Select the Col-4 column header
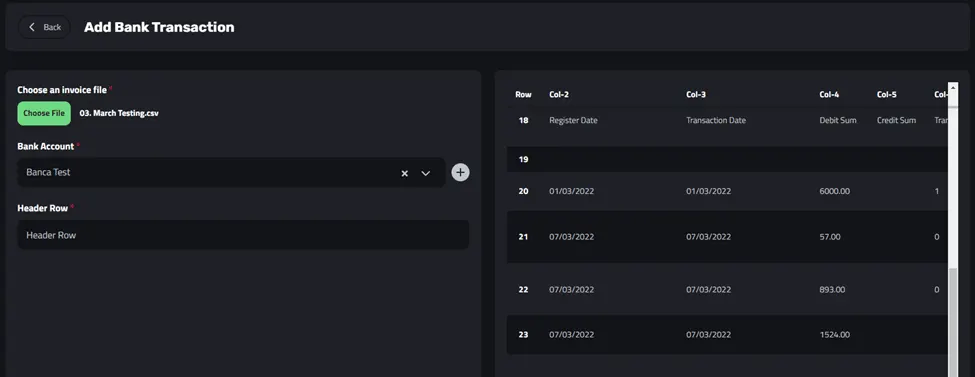 pos(829,95)
